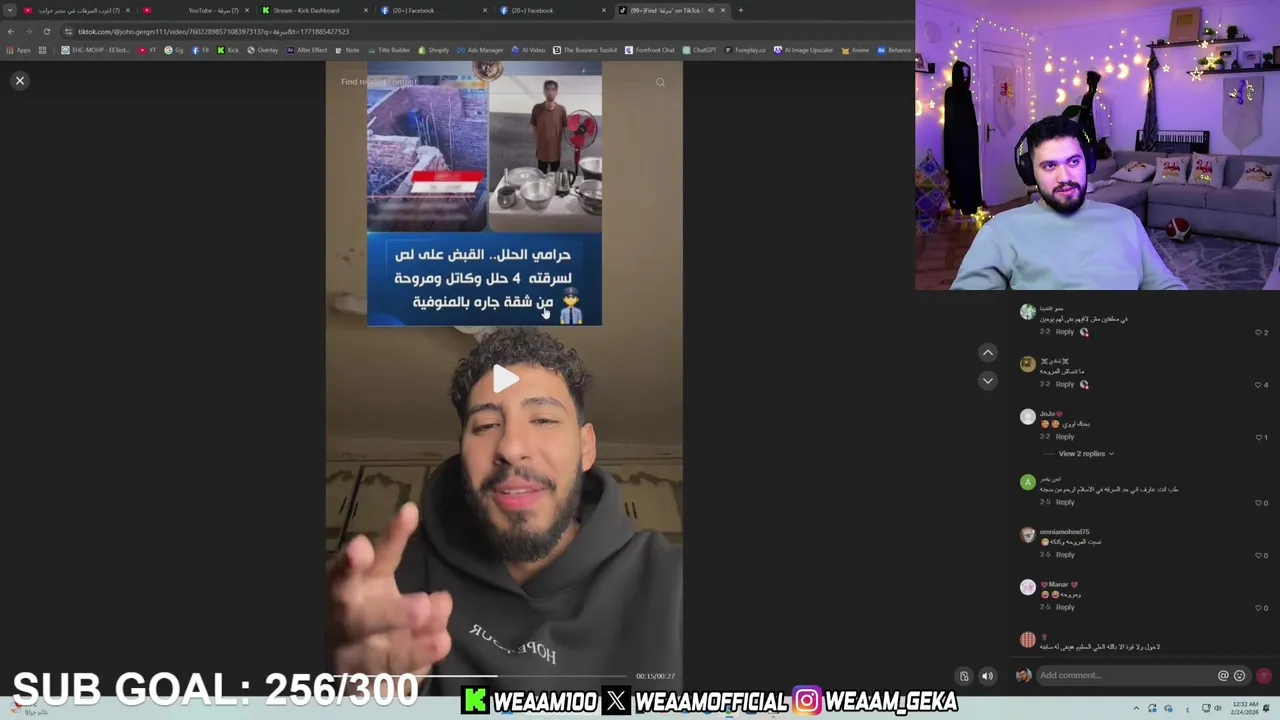Open the FB bookmark
Image resolution: width=1280 pixels, height=720 pixels.
pos(201,50)
